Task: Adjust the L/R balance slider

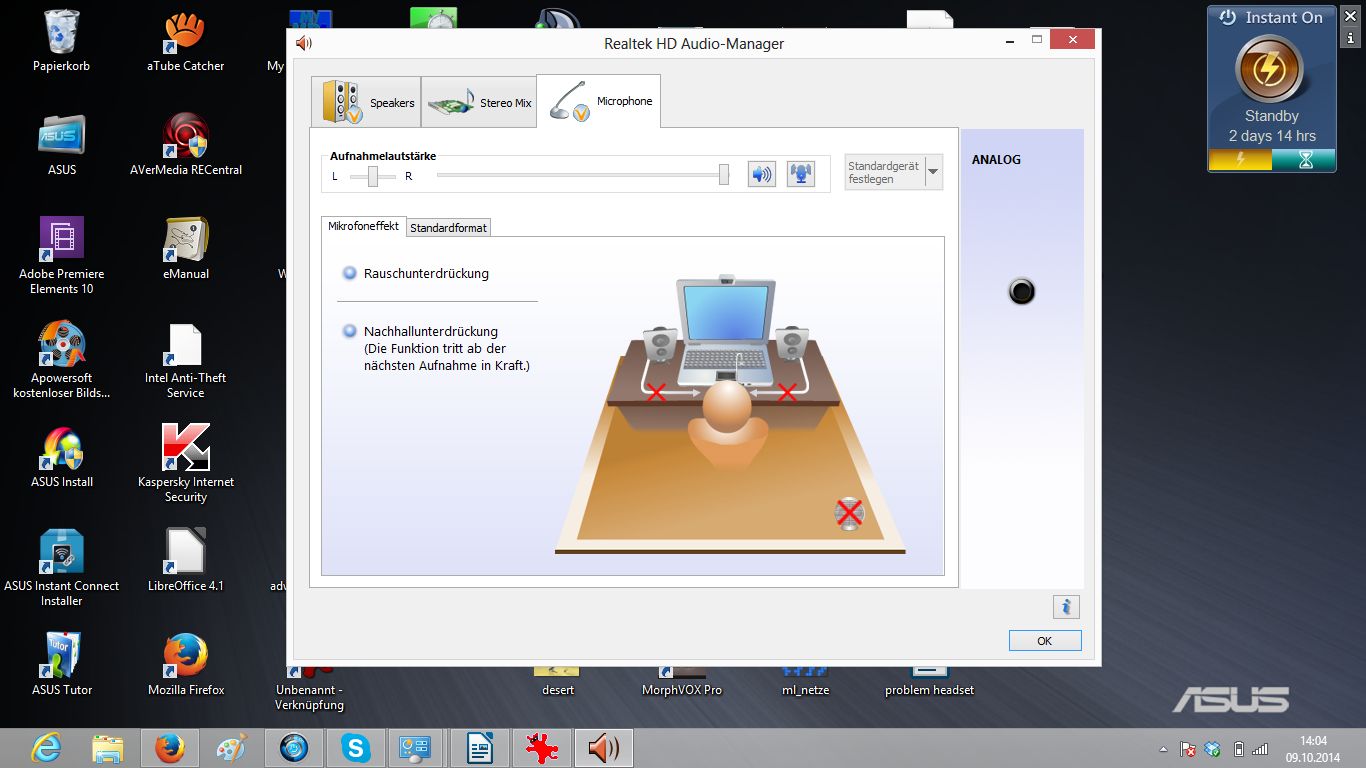Action: point(373,176)
